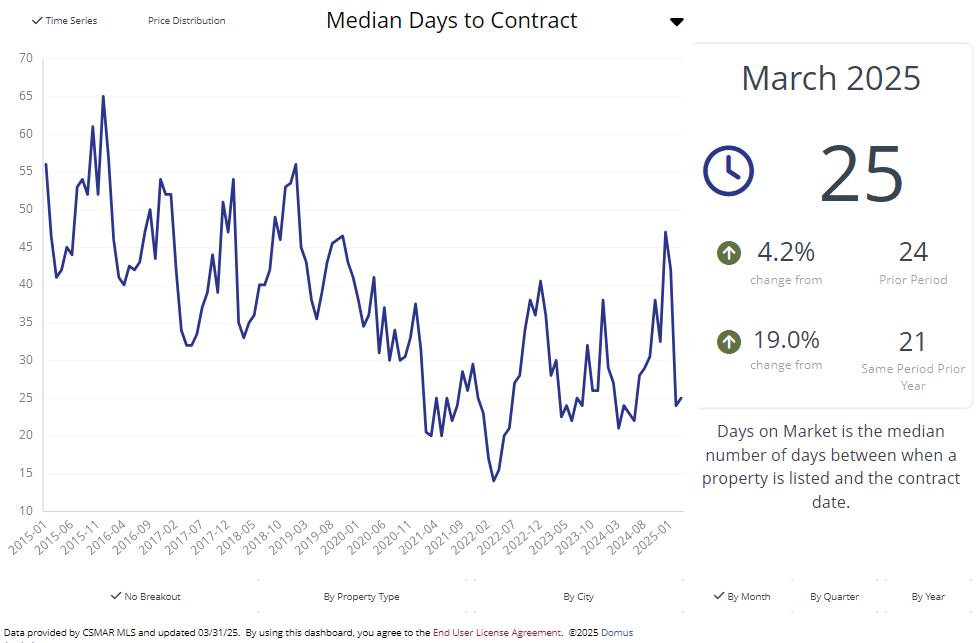Click the Same Period Prior Year value 21
The image size is (977, 643).
913,342
